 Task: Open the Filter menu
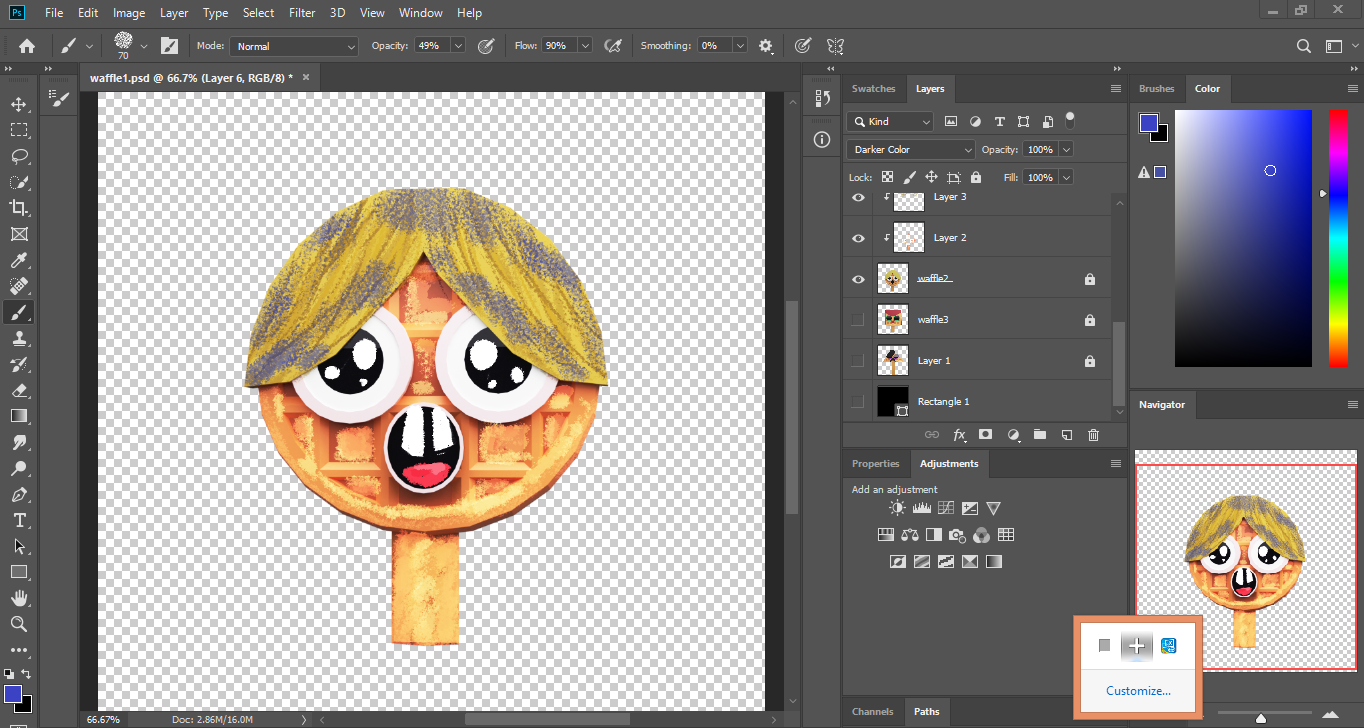301,12
